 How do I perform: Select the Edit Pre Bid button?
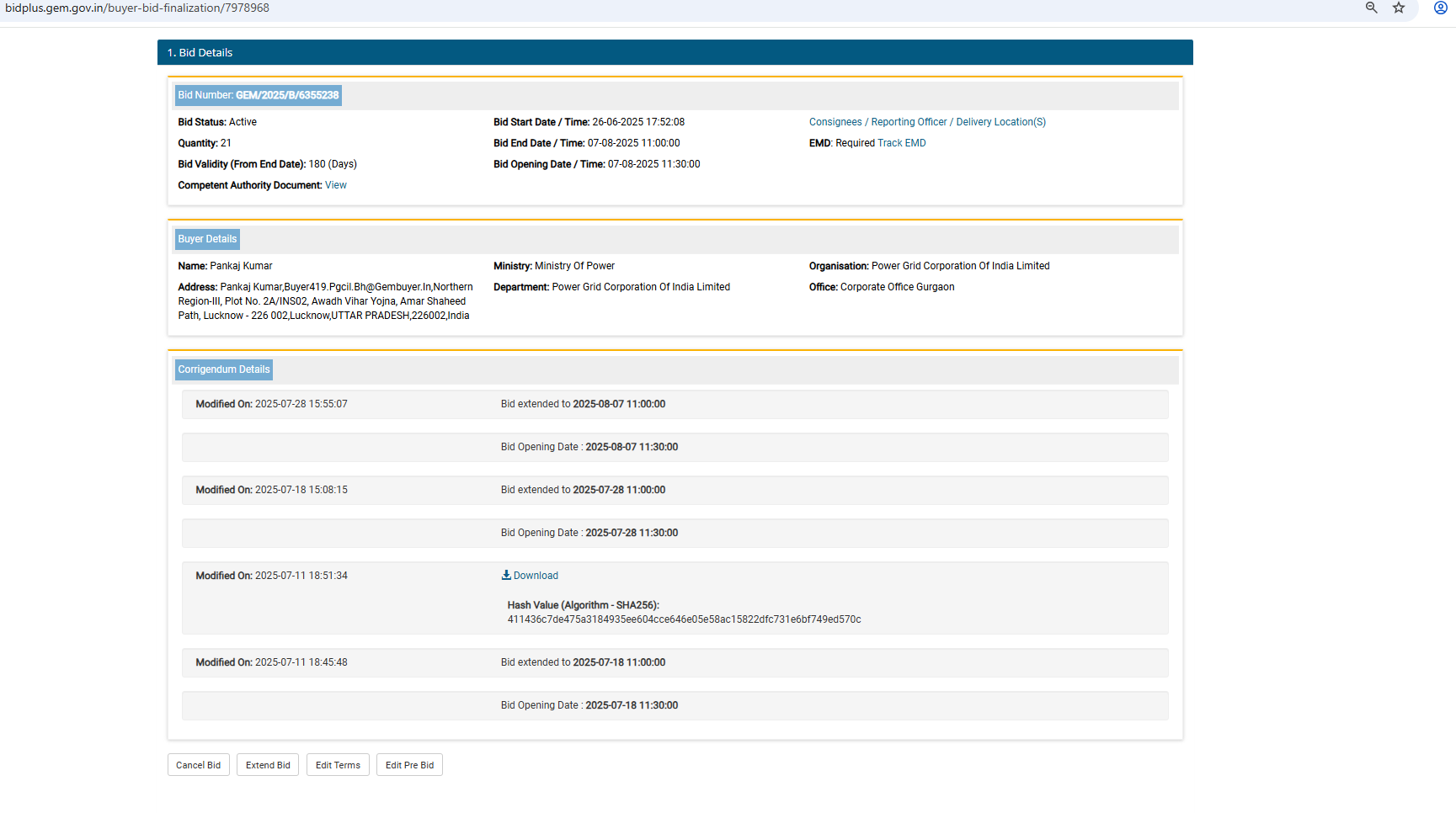[x=409, y=765]
